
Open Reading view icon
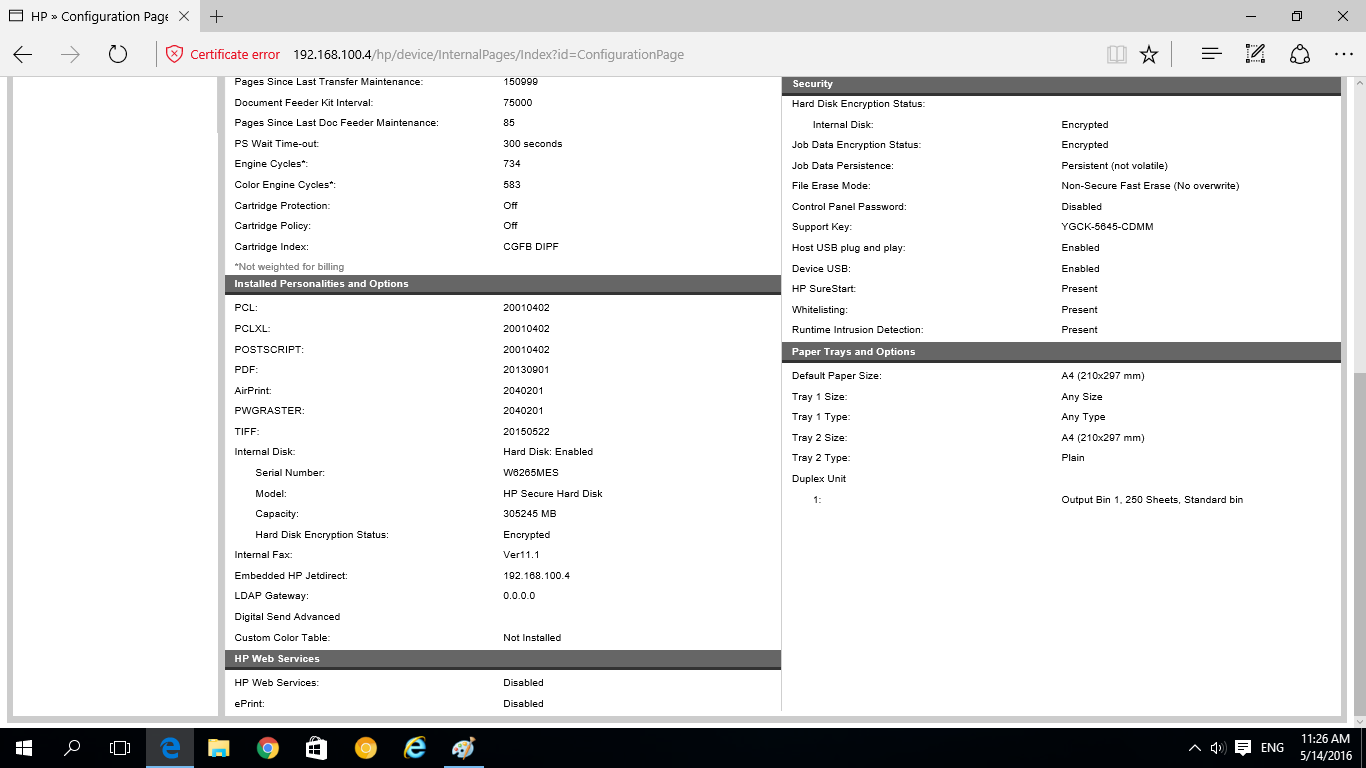pos(1117,55)
